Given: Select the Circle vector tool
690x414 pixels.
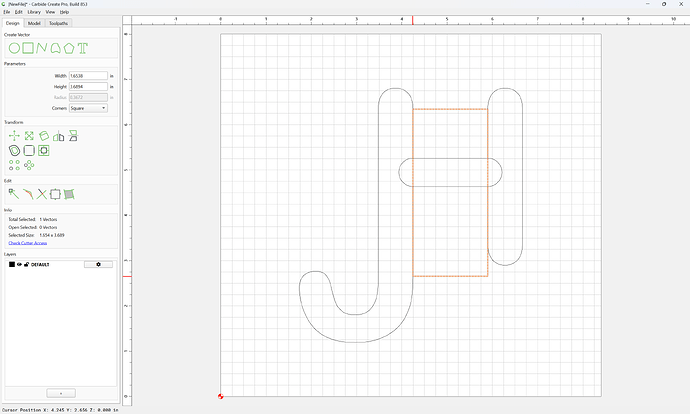Looking at the screenshot, I should pos(14,48).
